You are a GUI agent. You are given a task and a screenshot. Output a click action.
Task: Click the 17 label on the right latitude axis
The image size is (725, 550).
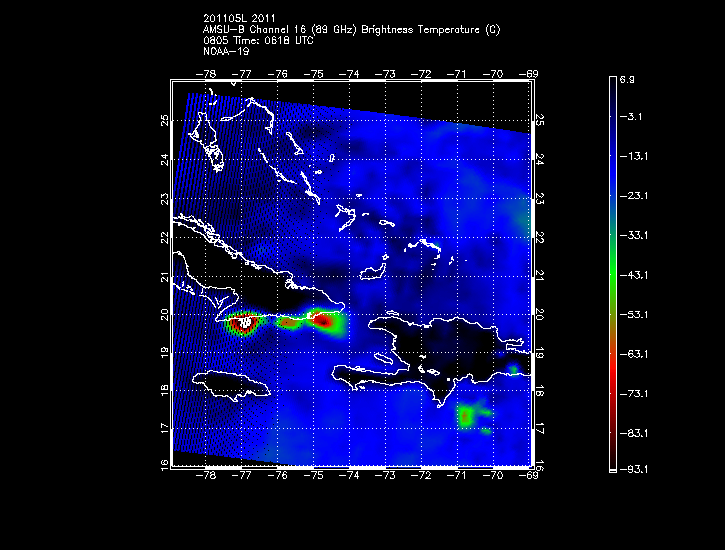[539, 429]
